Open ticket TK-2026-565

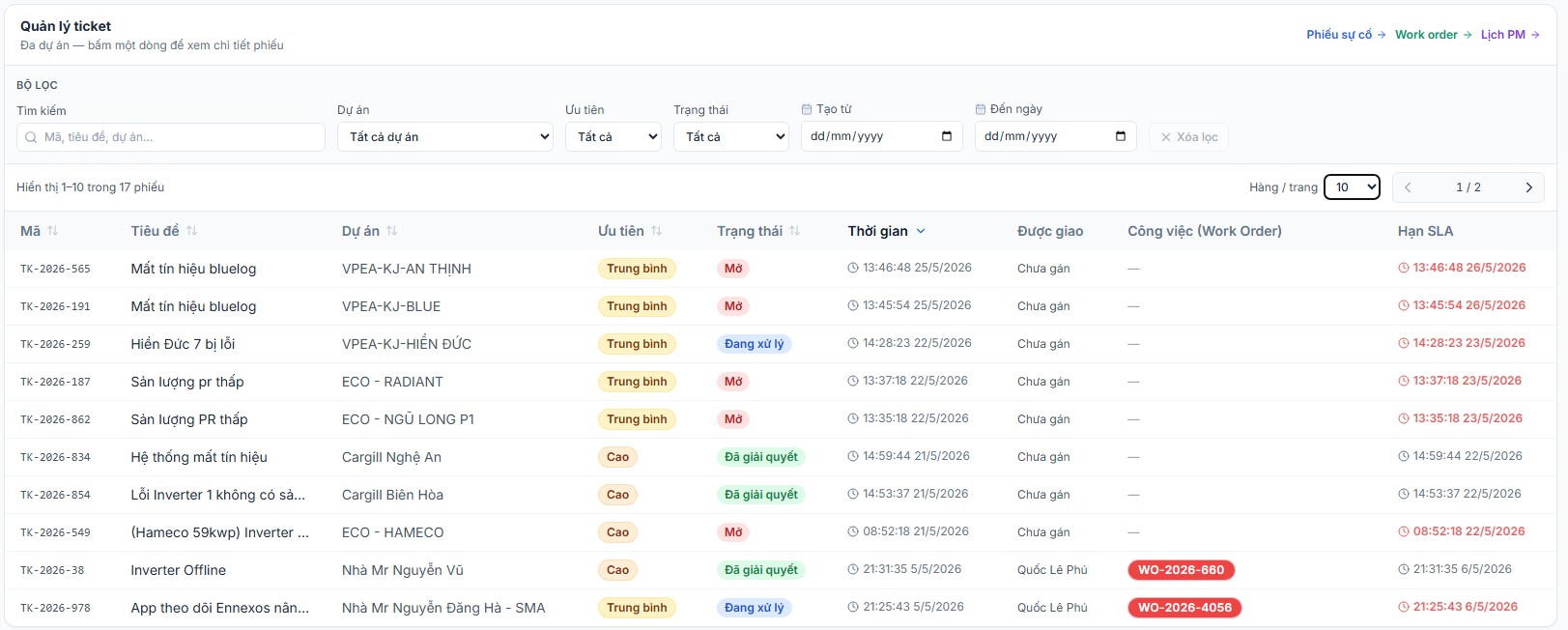tap(55, 269)
